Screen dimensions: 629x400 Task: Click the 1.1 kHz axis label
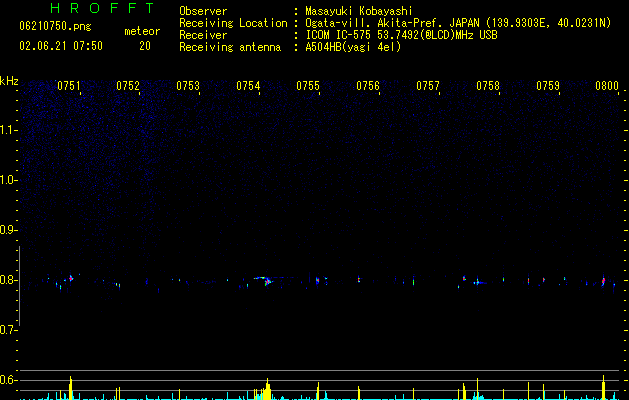(8, 130)
